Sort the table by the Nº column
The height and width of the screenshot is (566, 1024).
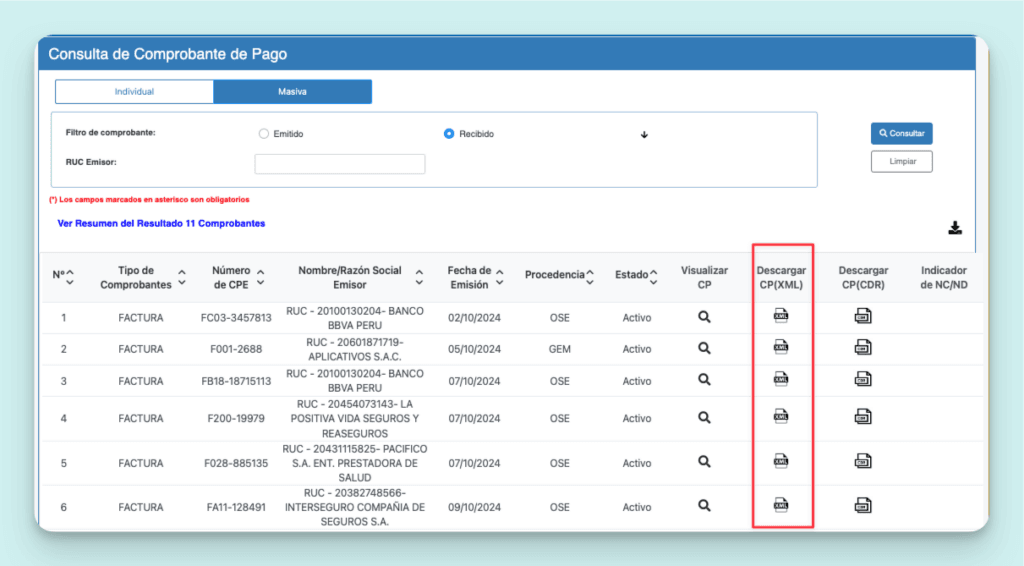(x=70, y=277)
